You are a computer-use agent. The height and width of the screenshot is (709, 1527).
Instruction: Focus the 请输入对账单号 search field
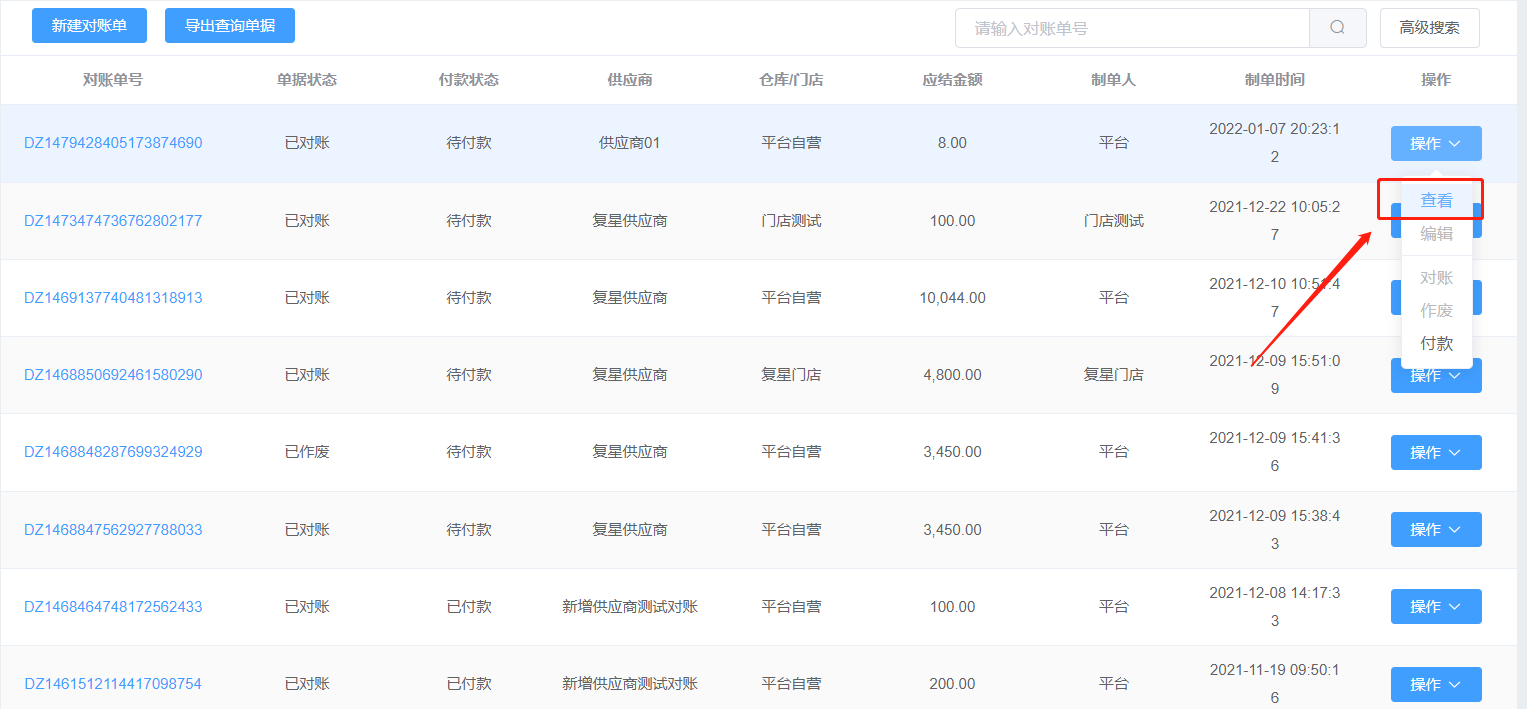(x=1132, y=28)
